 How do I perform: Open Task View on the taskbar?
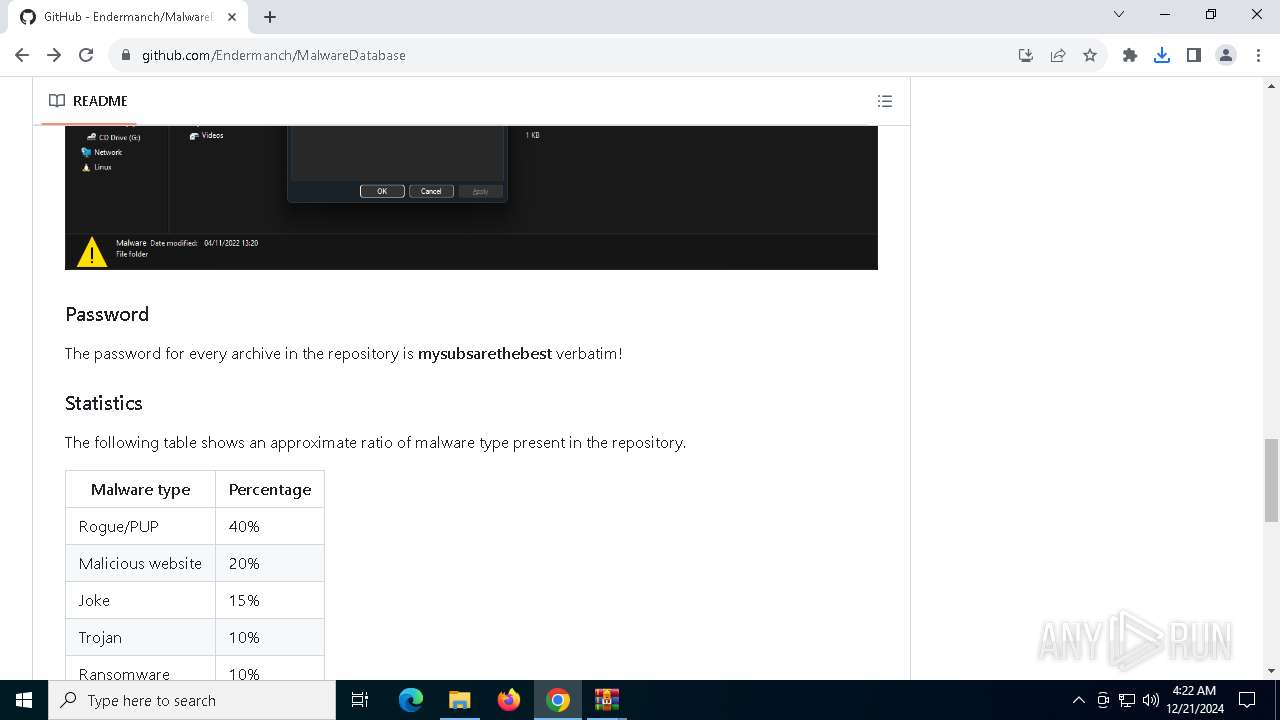click(360, 700)
